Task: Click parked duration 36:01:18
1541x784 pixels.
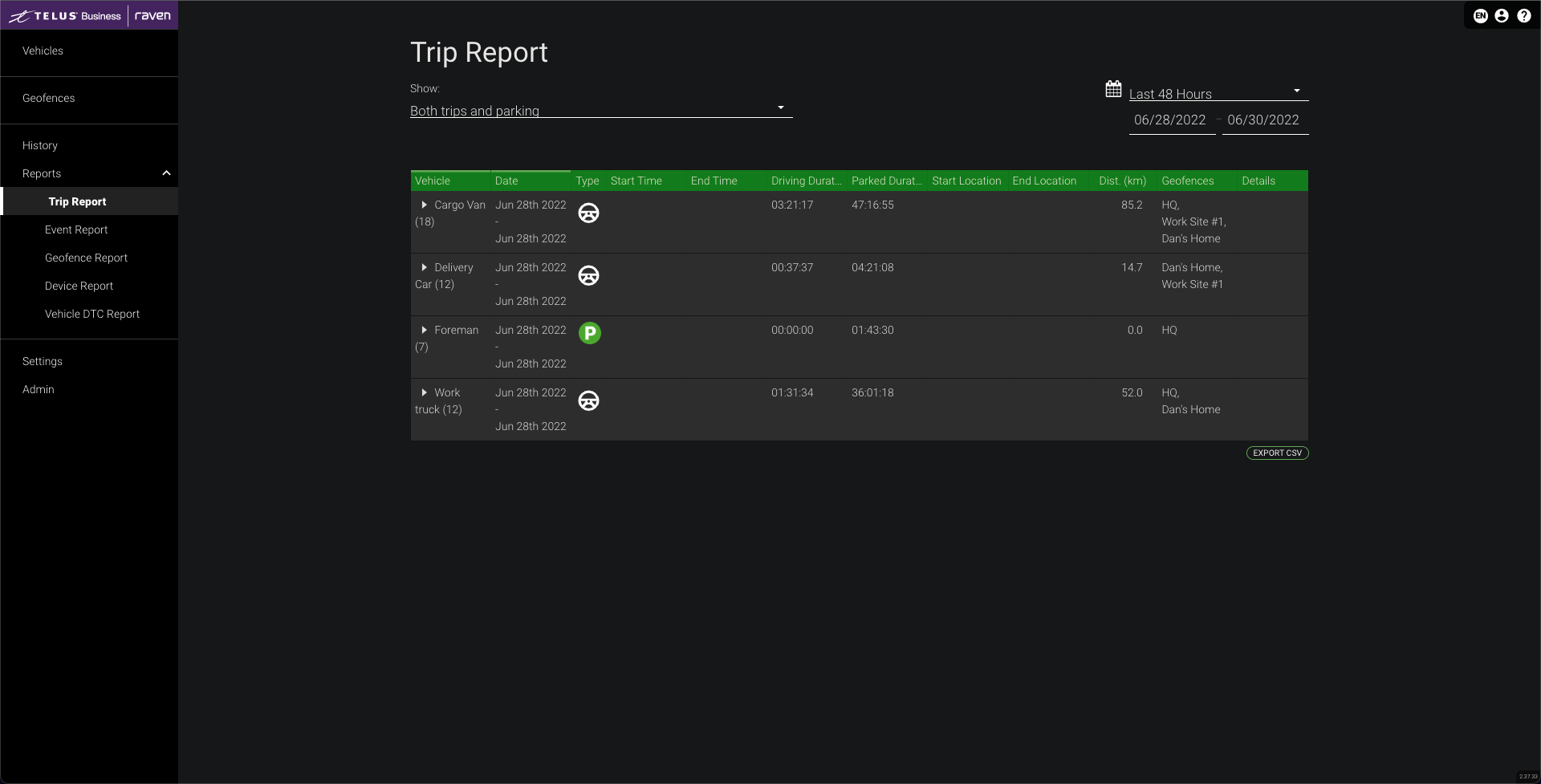Action: pyautogui.click(x=872, y=392)
